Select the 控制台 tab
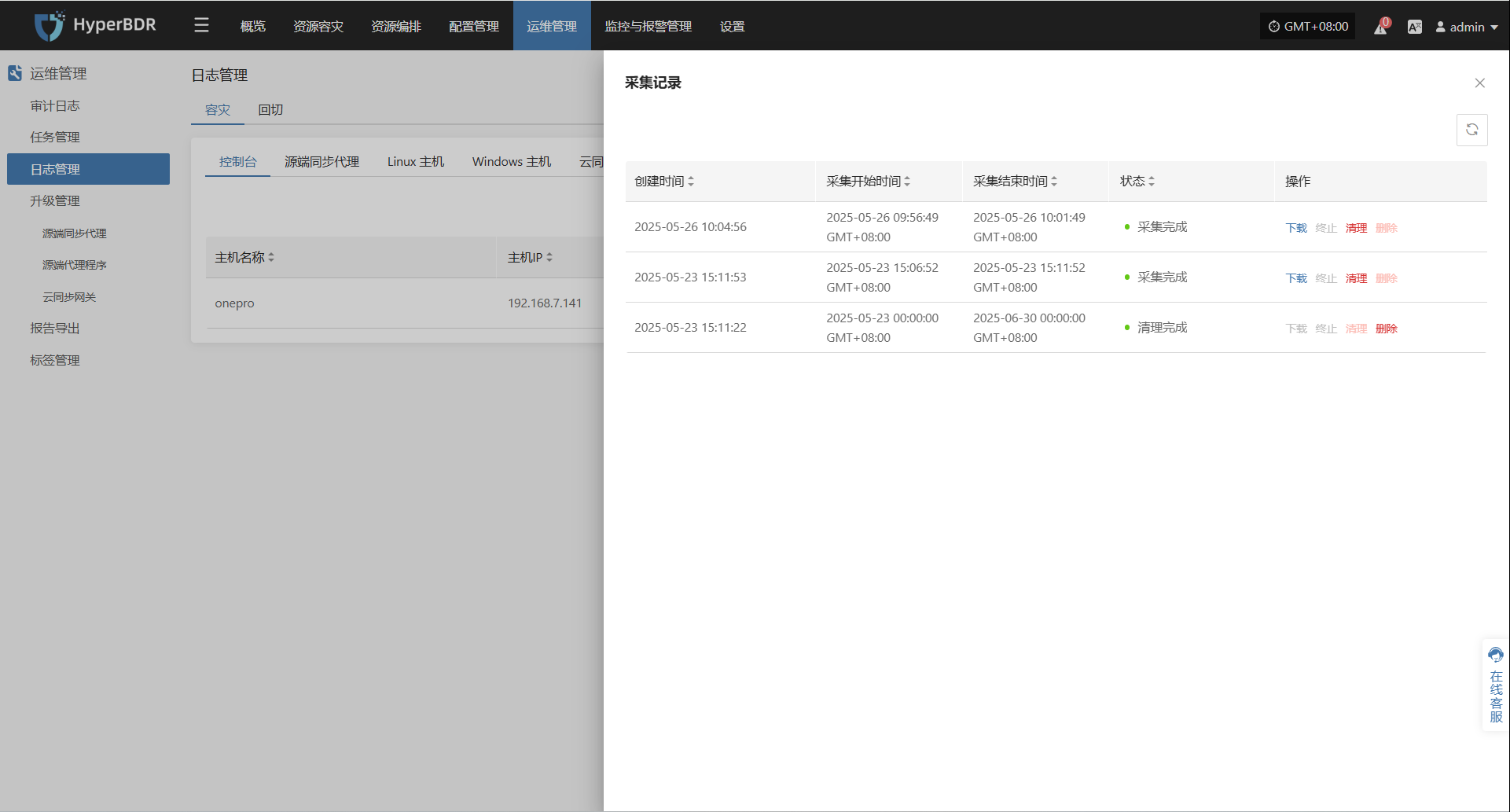Image resolution: width=1510 pixels, height=812 pixels. pyautogui.click(x=237, y=162)
